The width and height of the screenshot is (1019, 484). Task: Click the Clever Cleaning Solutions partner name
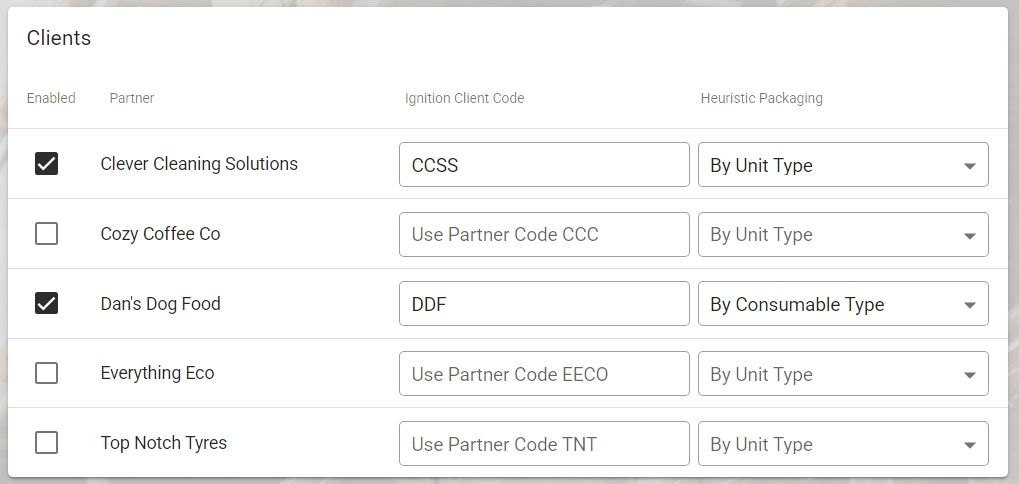[x=199, y=164]
